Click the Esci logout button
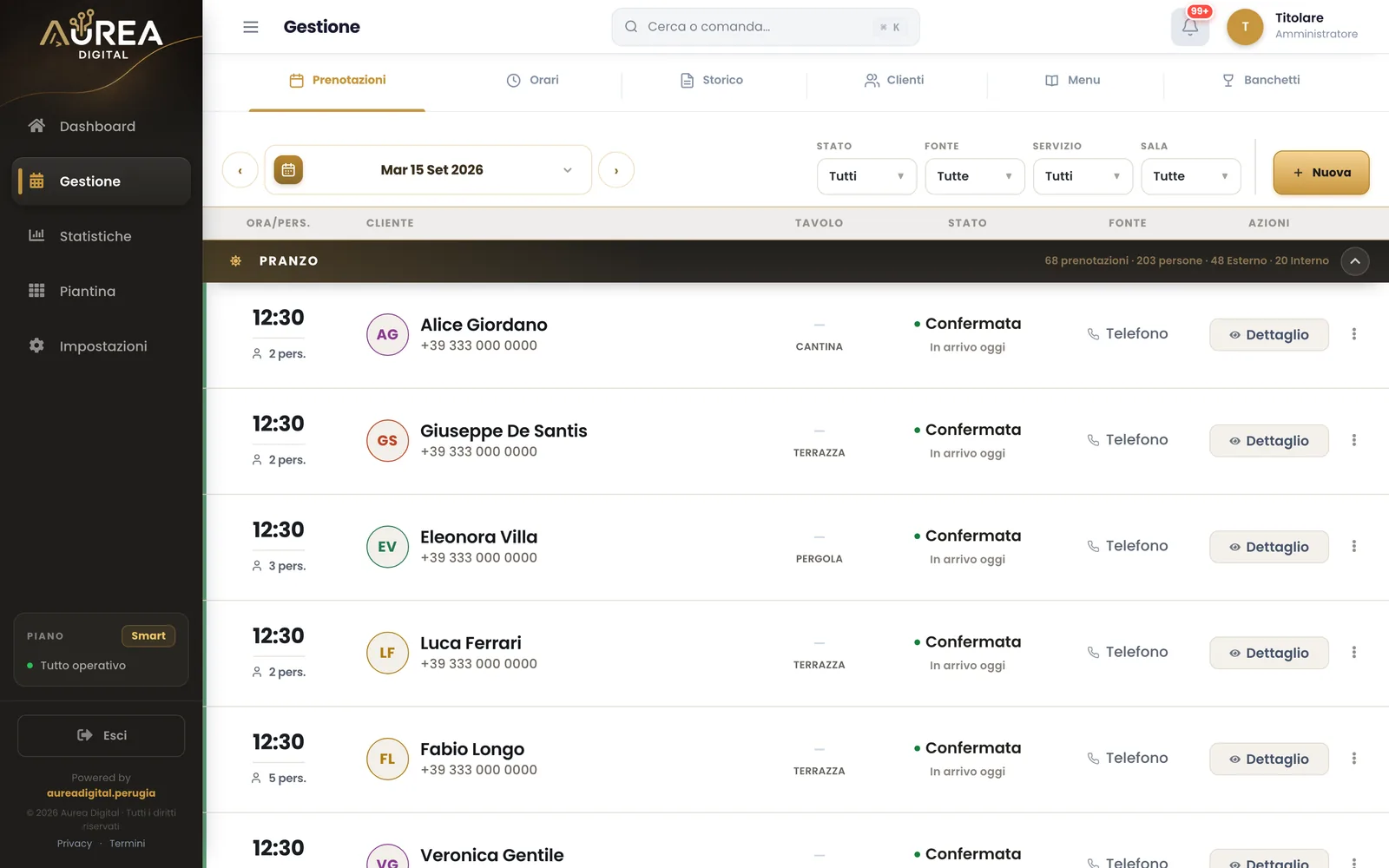Viewport: 1389px width, 868px height. (x=102, y=735)
